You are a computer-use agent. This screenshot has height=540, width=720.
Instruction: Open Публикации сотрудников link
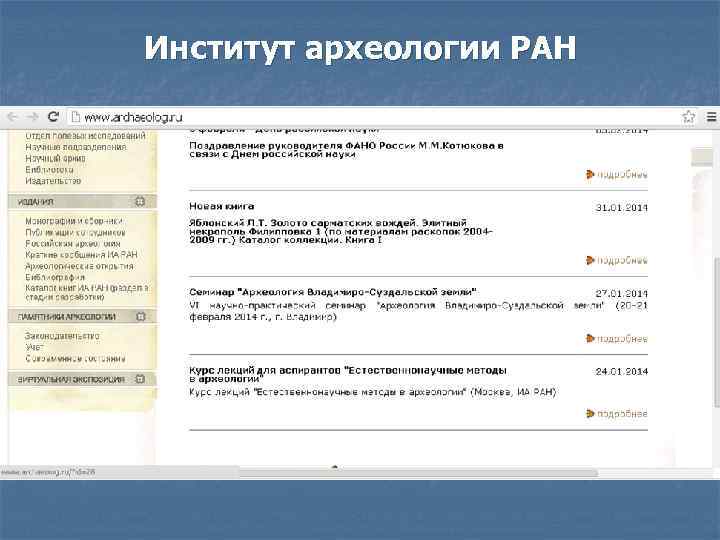[x=75, y=232]
